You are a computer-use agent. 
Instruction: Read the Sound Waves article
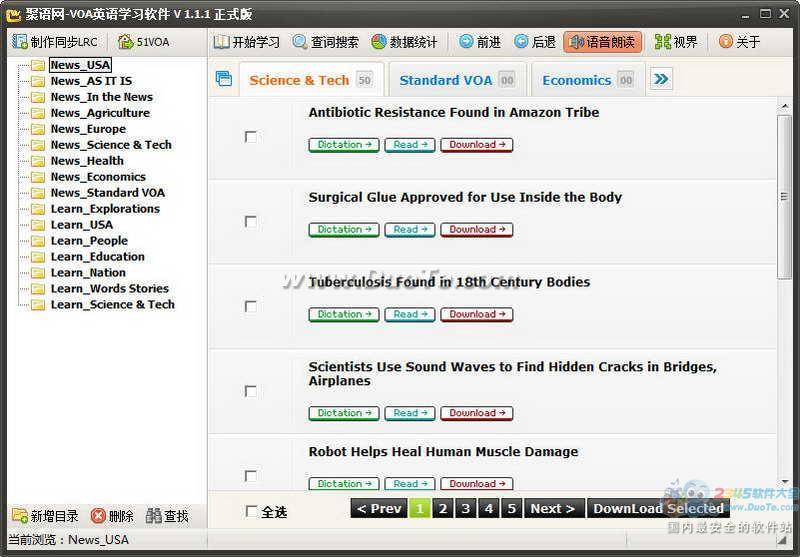410,413
